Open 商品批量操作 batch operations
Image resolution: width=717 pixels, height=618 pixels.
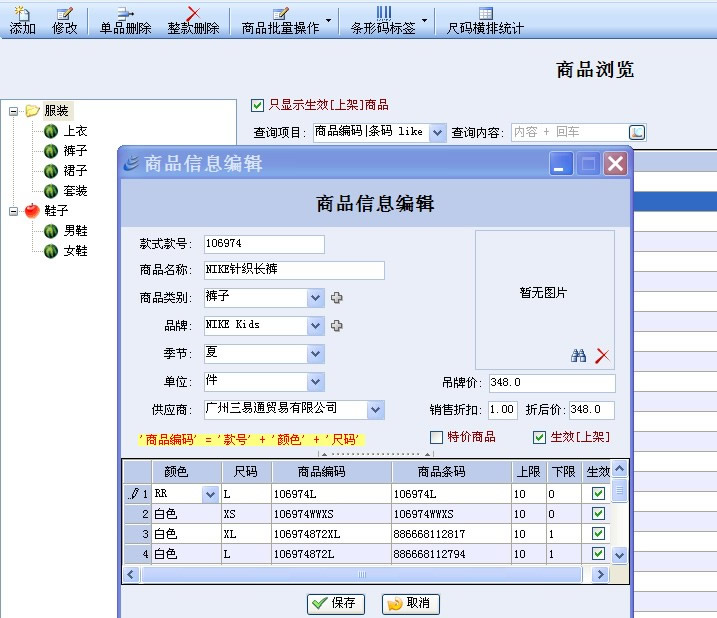click(286, 21)
